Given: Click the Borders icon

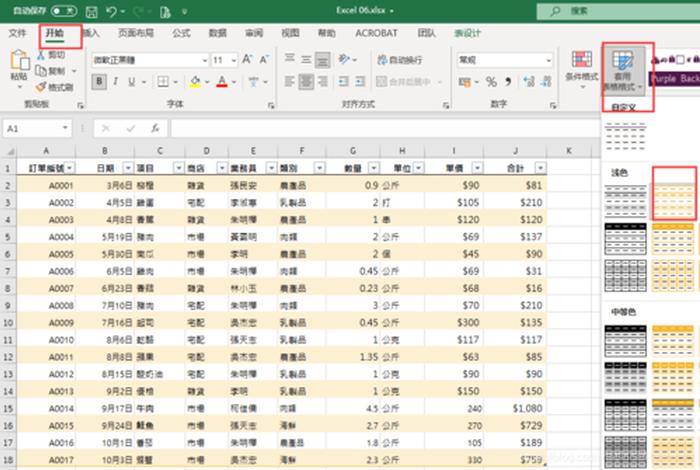Looking at the screenshot, I should 163,81.
